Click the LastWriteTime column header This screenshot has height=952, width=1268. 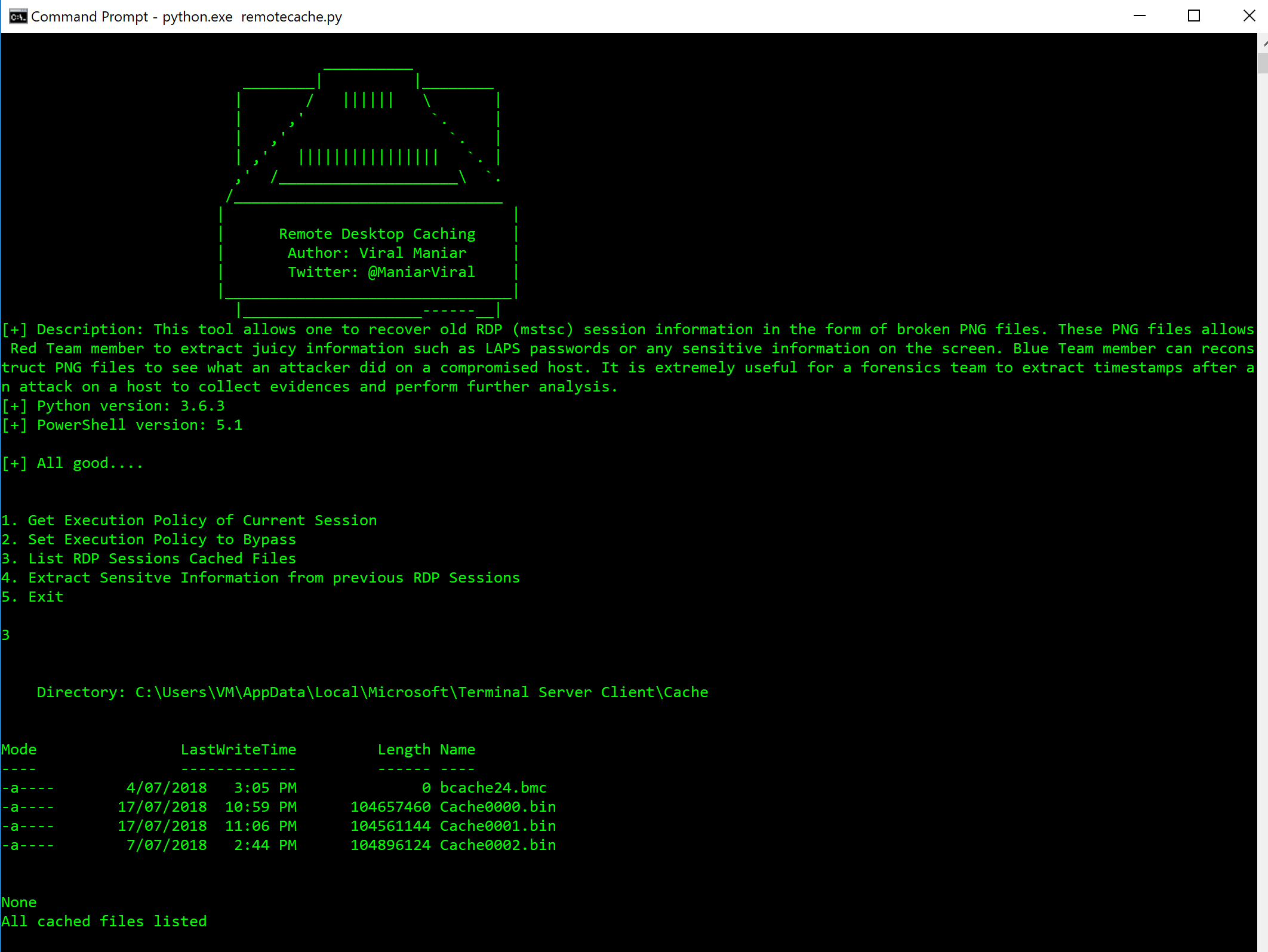[238, 750]
